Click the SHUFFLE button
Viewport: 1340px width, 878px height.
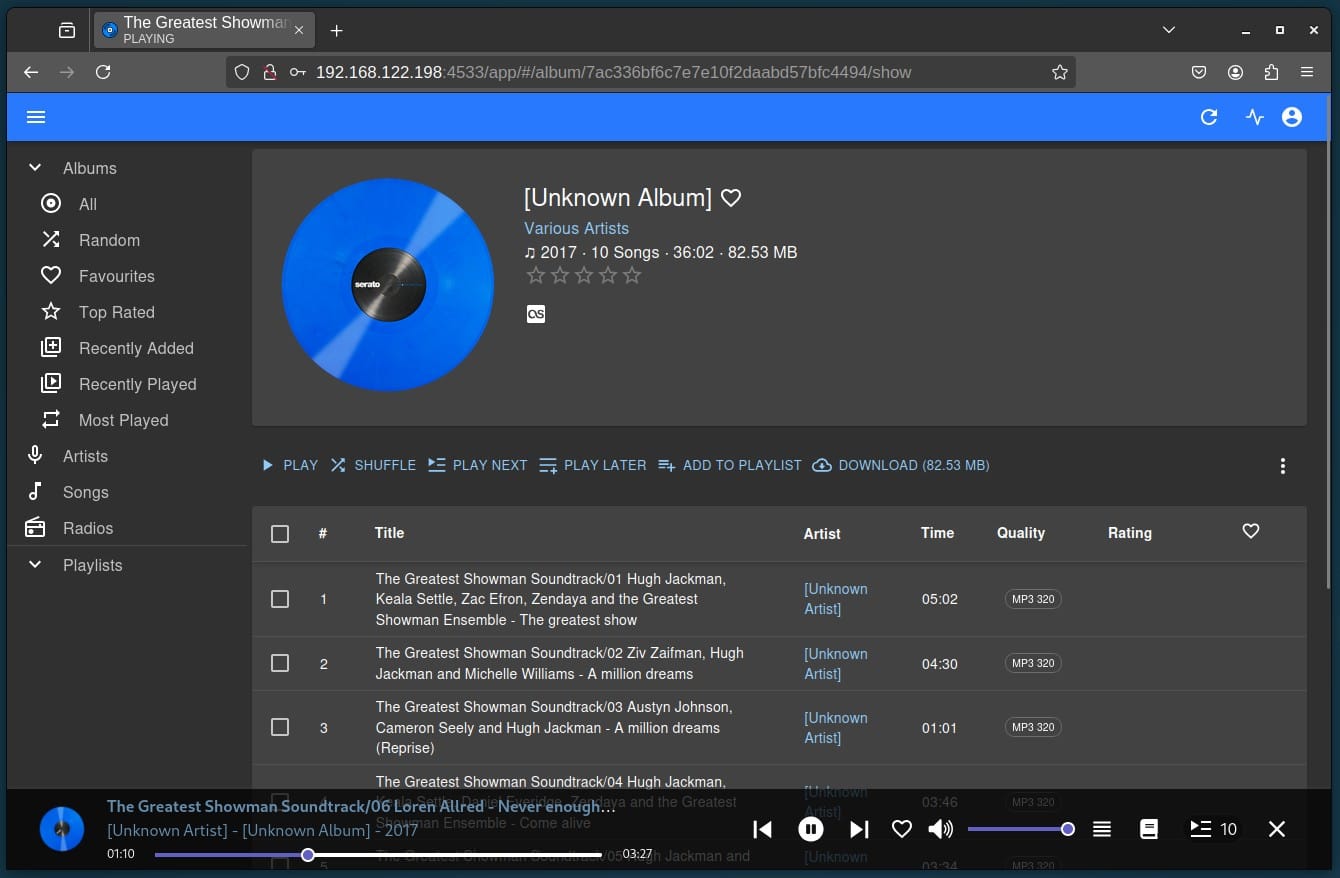pos(373,465)
